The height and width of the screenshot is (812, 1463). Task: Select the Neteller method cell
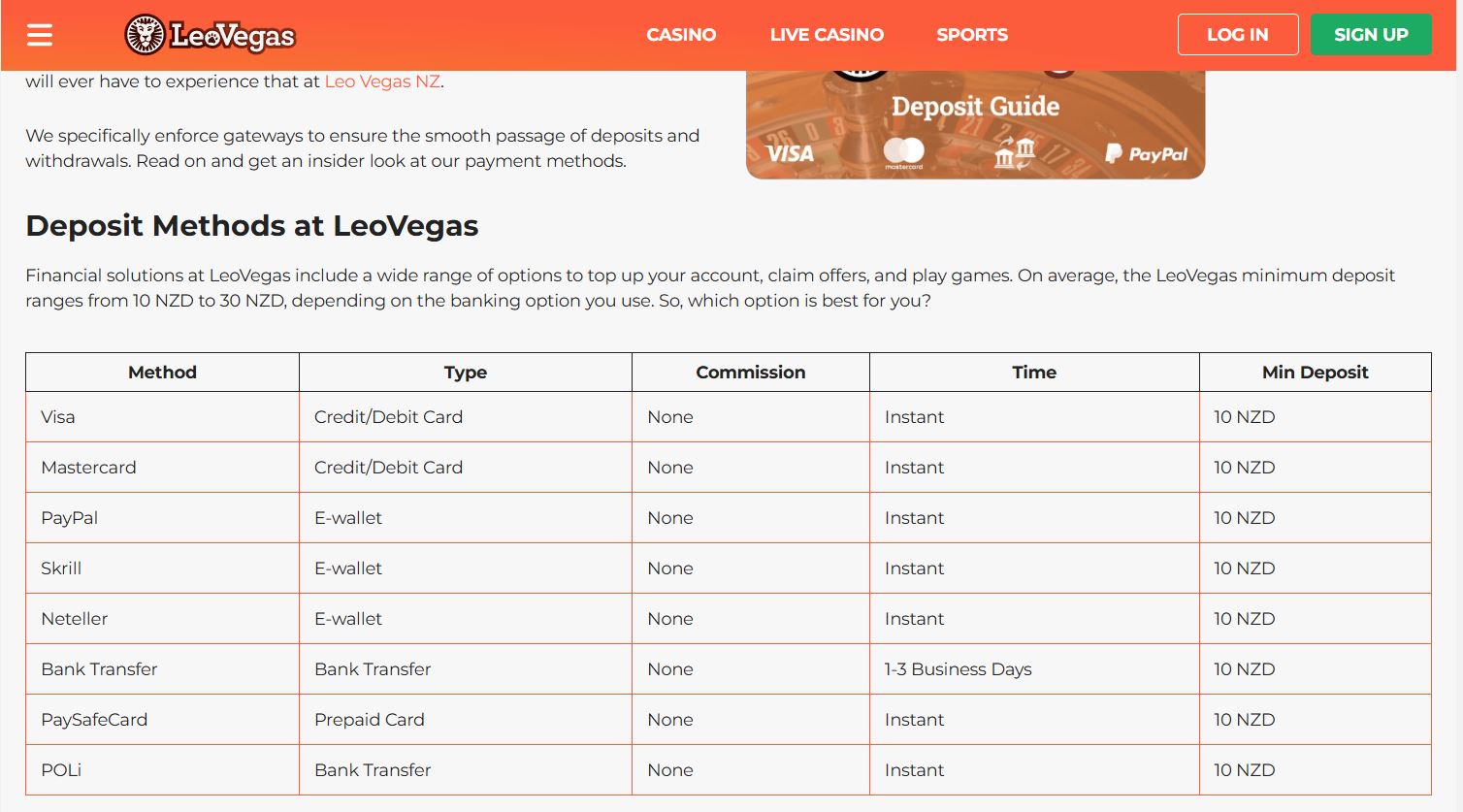click(162, 619)
